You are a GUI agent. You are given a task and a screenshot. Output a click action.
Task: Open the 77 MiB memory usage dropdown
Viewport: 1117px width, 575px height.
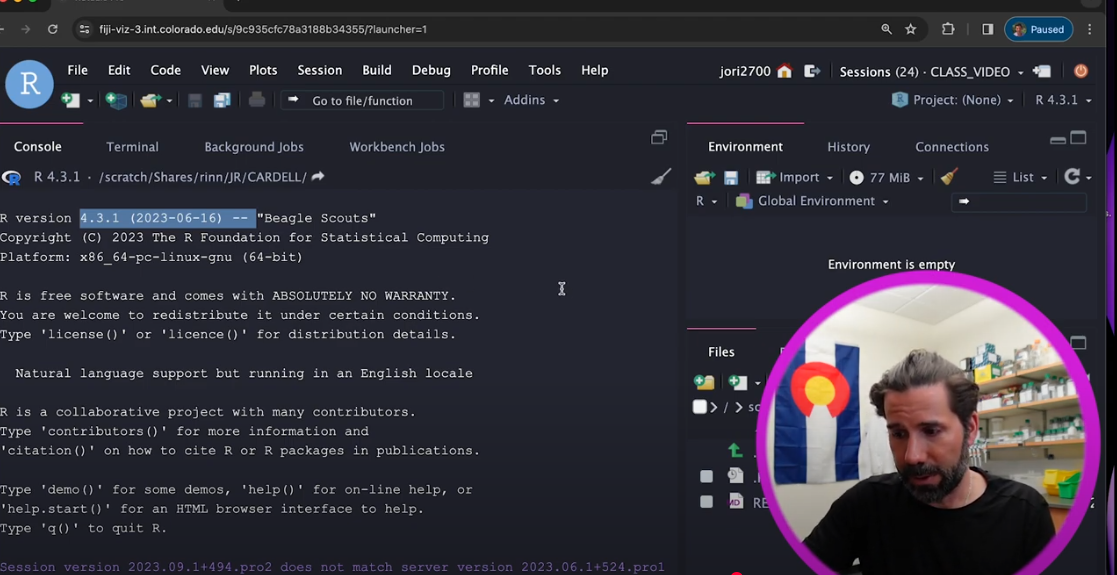tap(887, 177)
